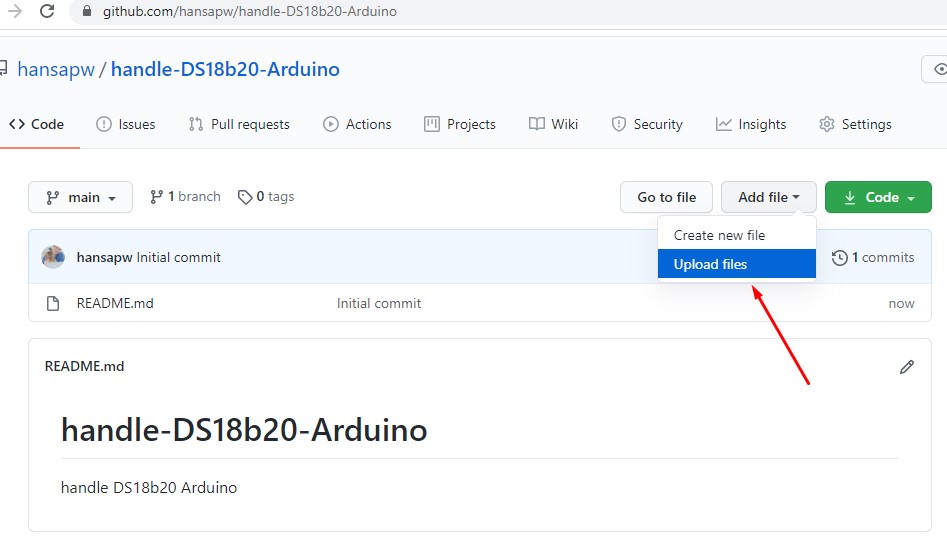Edit README with the pencil icon
The image size is (947, 550).
pyautogui.click(x=907, y=367)
